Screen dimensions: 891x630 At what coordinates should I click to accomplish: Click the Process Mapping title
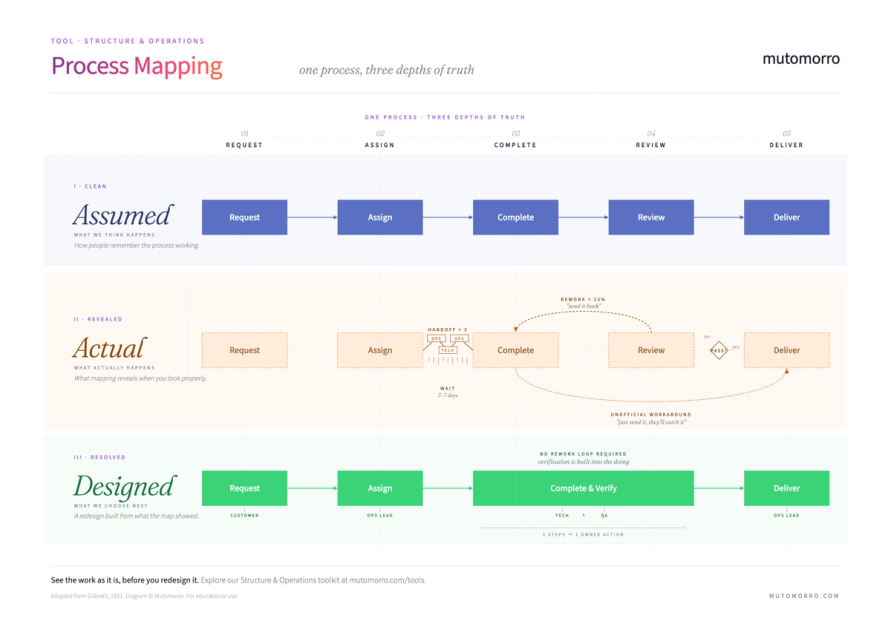click(x=136, y=66)
